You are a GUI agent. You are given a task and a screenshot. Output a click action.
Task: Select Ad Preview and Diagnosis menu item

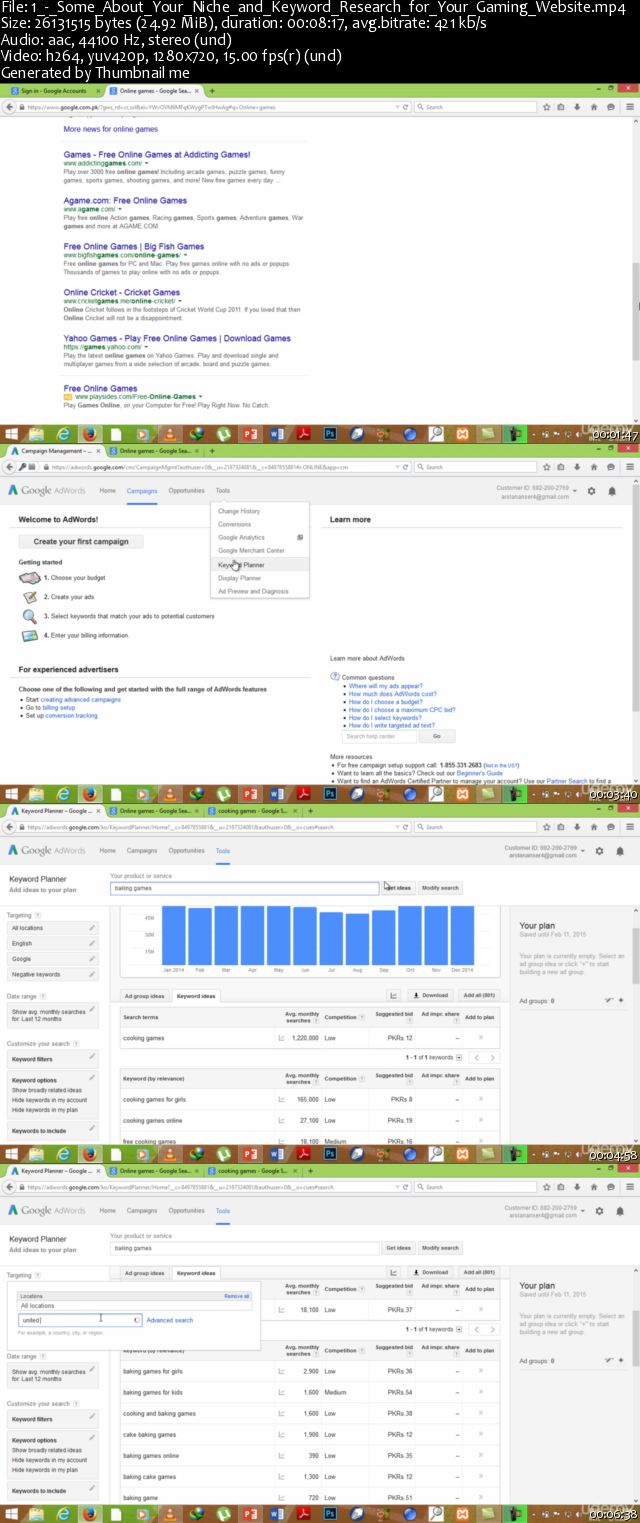pyautogui.click(x=253, y=591)
